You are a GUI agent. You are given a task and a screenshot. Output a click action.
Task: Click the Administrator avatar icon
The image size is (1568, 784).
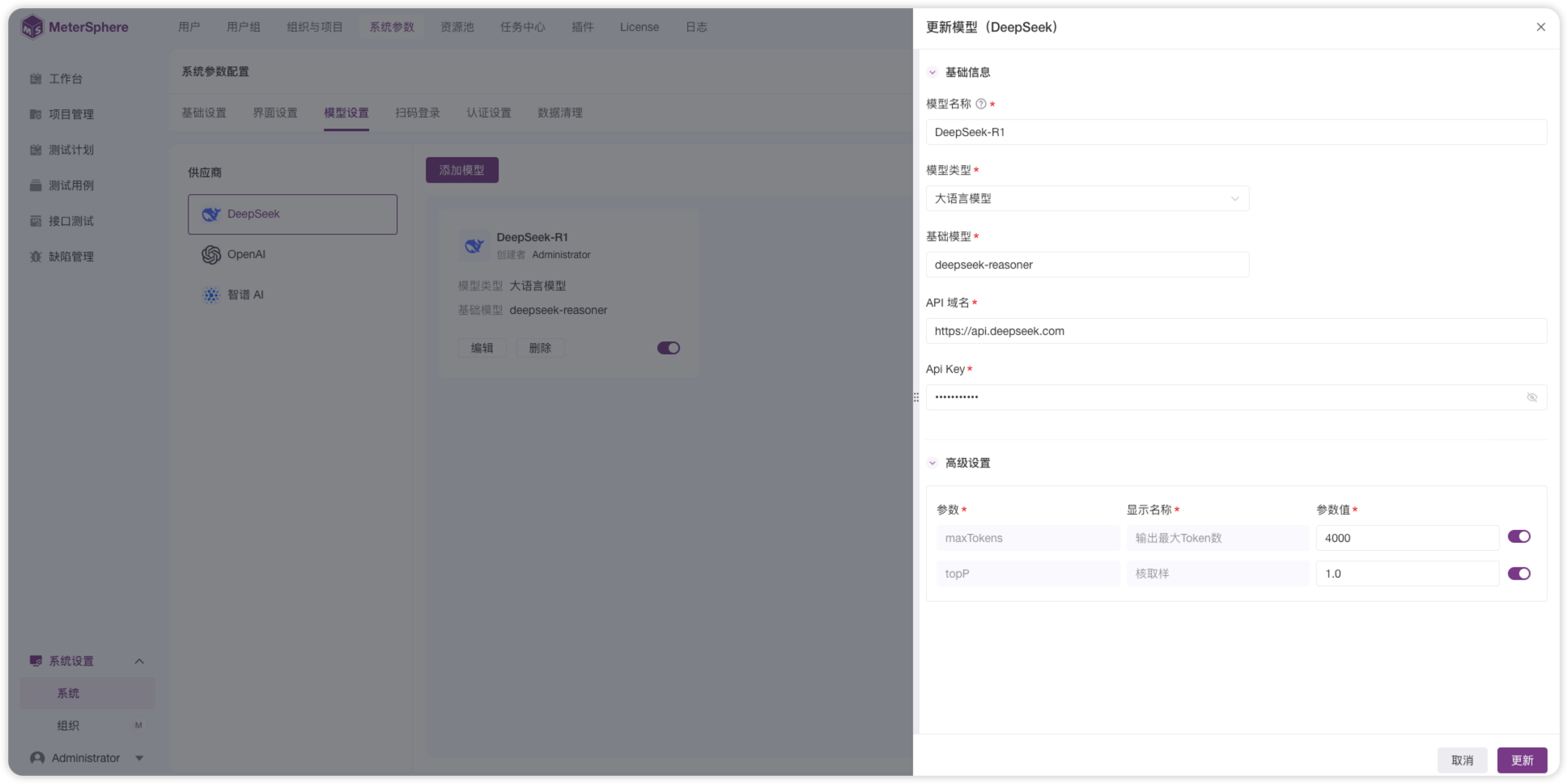pyautogui.click(x=37, y=758)
